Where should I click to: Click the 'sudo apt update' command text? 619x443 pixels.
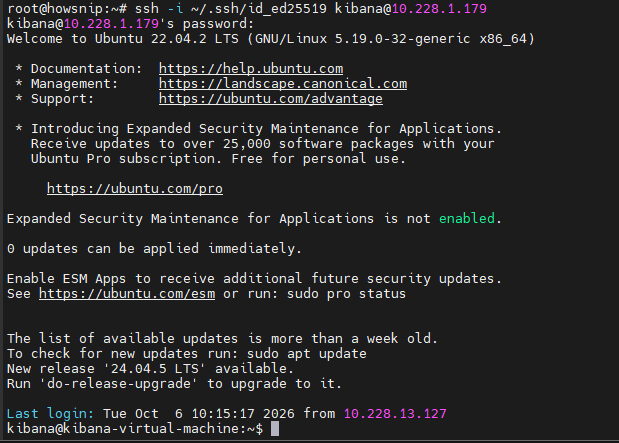[307, 354]
